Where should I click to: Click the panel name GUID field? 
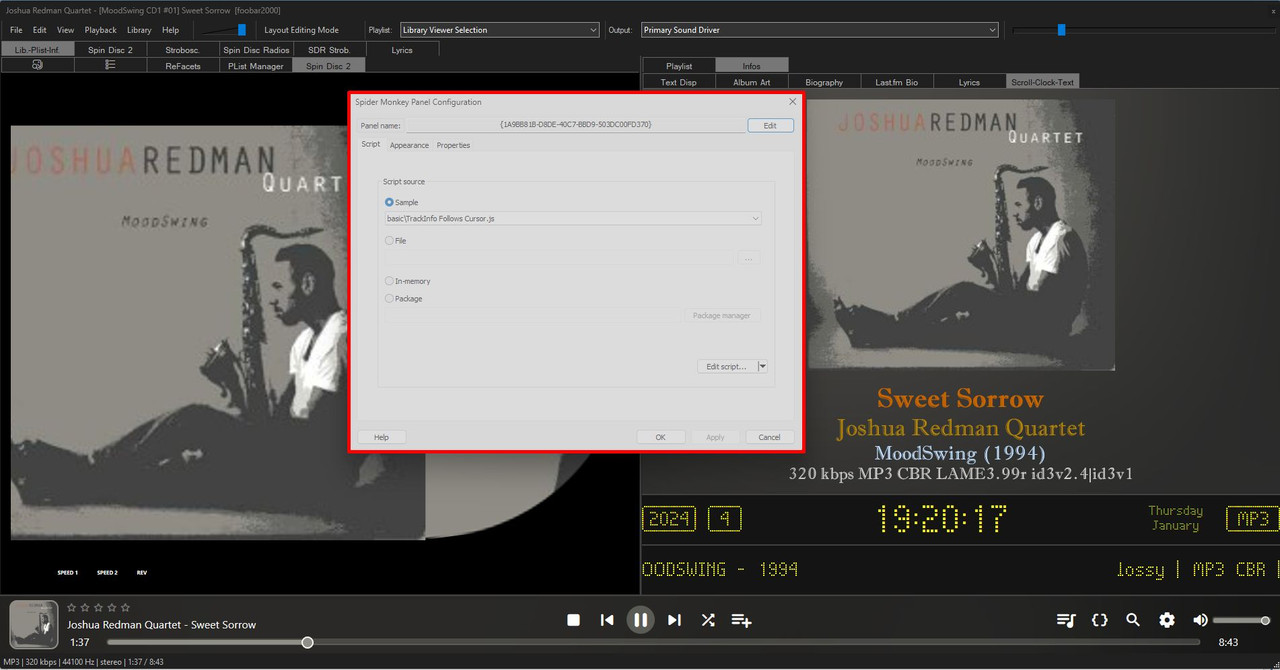coord(575,125)
